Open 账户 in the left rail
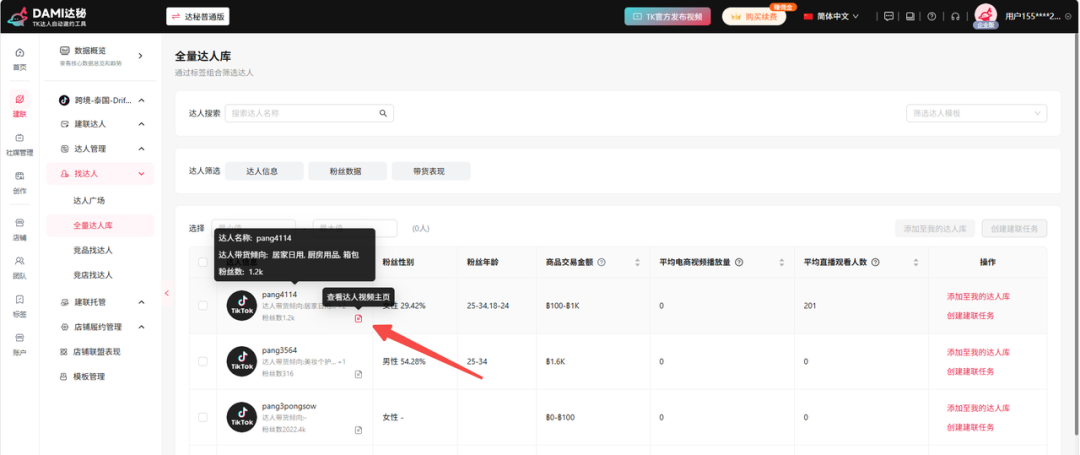Viewport: 1080px width, 455px height. pyautogui.click(x=19, y=343)
